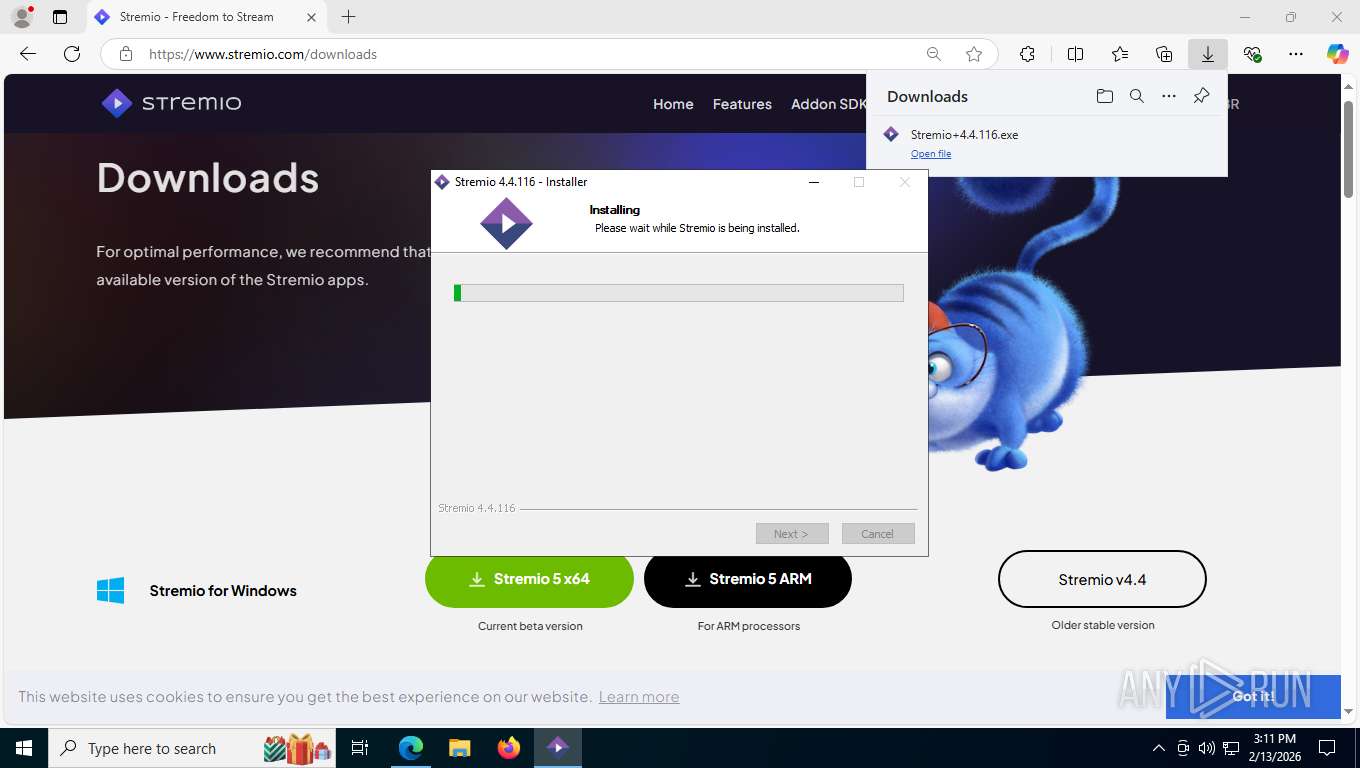Go to the Features nav item
Screen dimensions: 1360x768
[742, 104]
